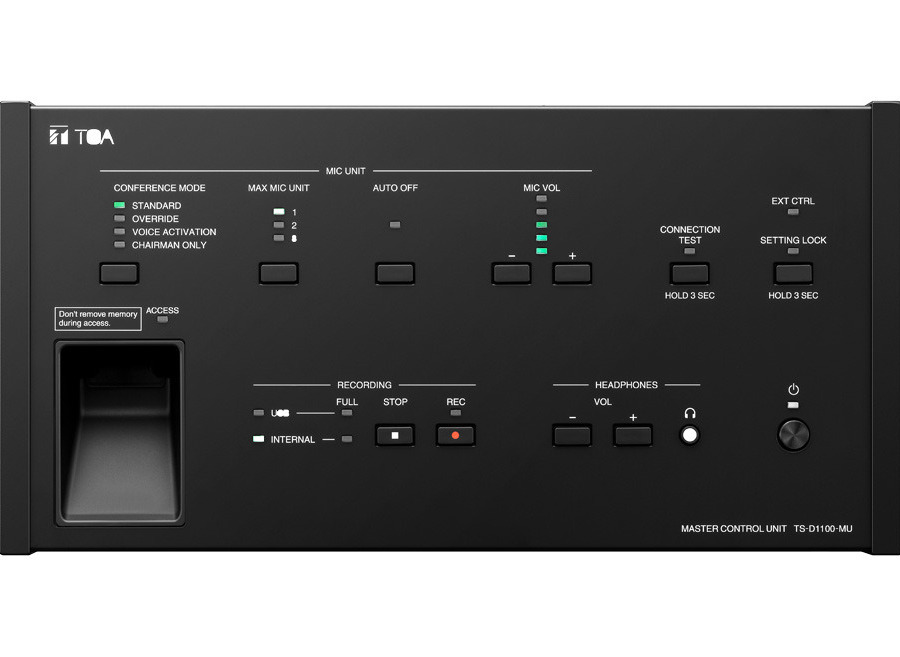Click the power indicator LED
This screenshot has width=900, height=657.
click(793, 405)
